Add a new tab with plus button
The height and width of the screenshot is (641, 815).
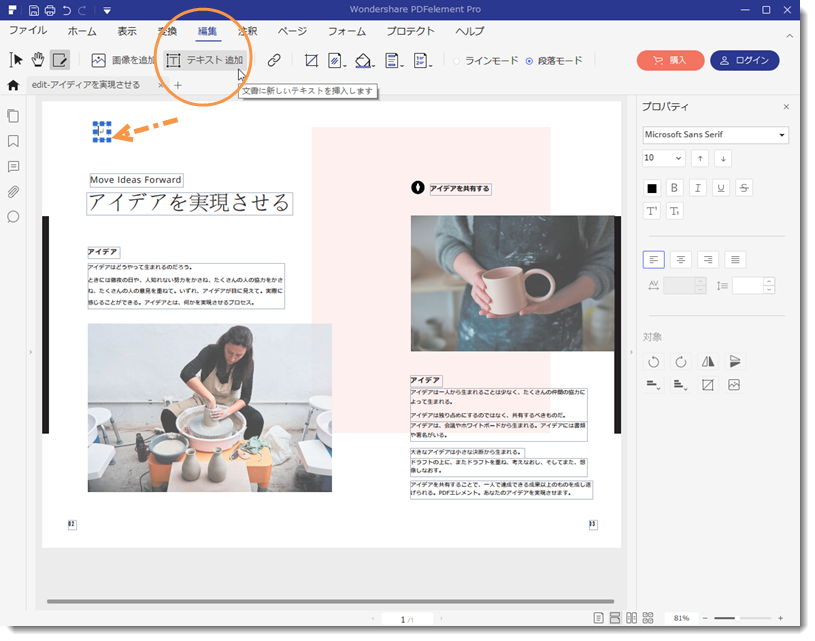(x=178, y=85)
